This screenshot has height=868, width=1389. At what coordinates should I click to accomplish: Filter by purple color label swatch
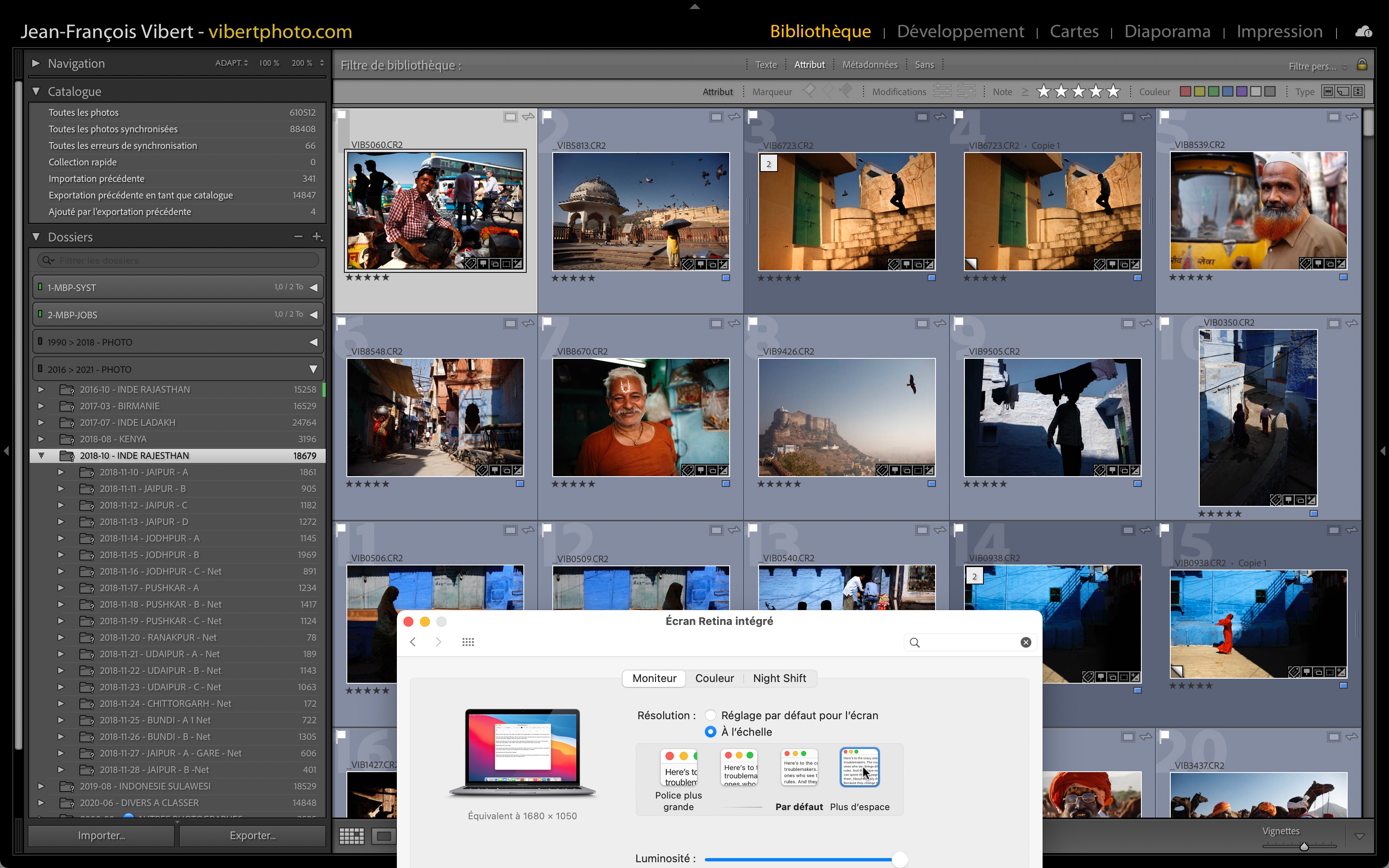click(x=1241, y=91)
